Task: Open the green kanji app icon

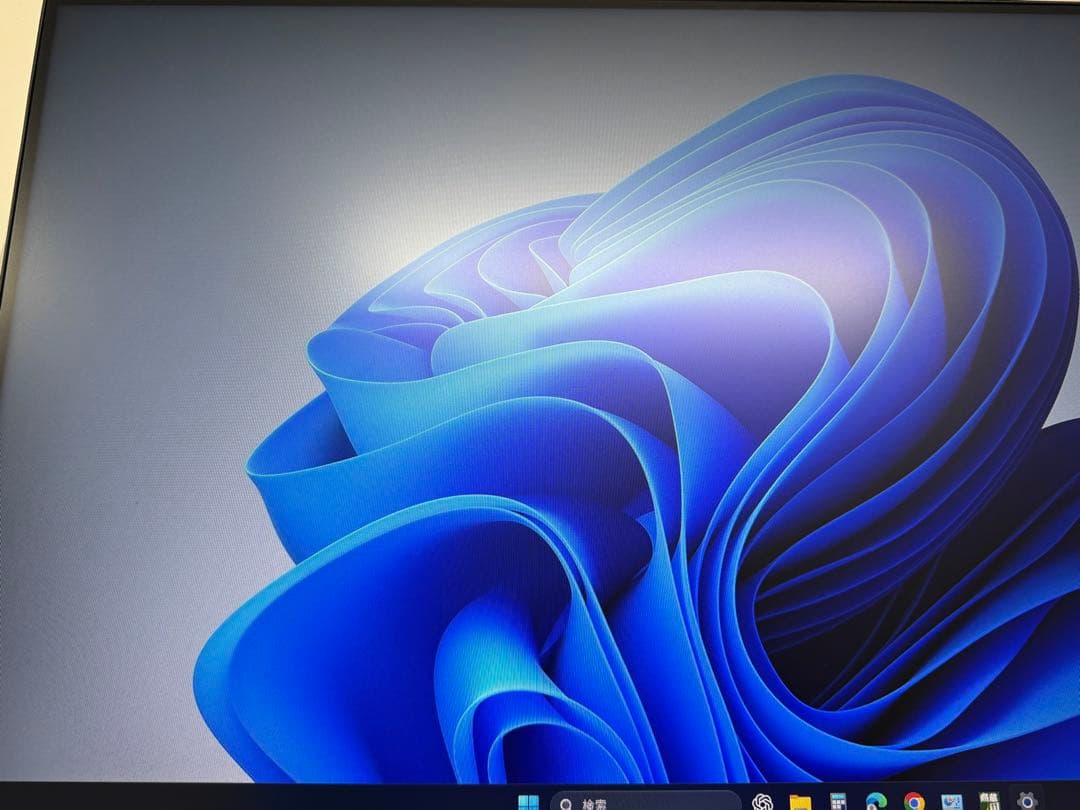Action: (x=989, y=800)
